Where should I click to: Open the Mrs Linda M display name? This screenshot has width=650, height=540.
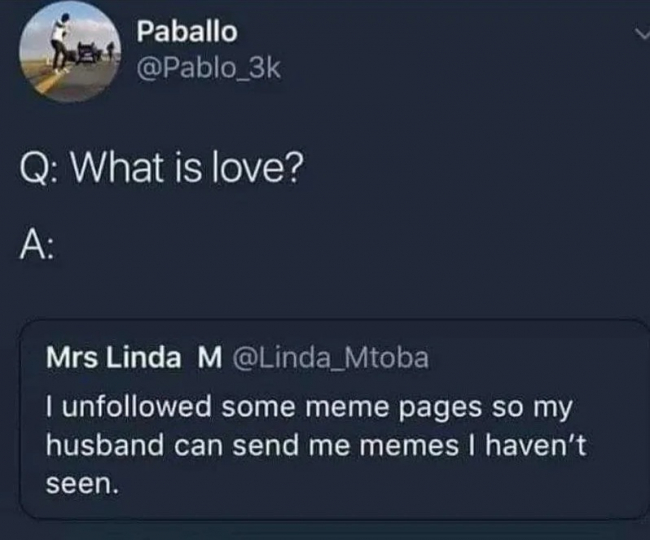(x=134, y=358)
